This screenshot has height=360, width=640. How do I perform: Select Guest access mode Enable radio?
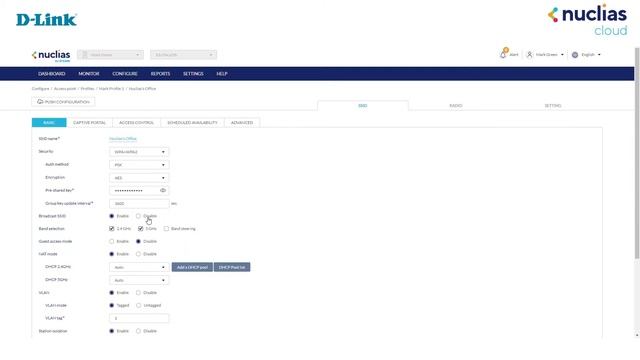point(111,241)
